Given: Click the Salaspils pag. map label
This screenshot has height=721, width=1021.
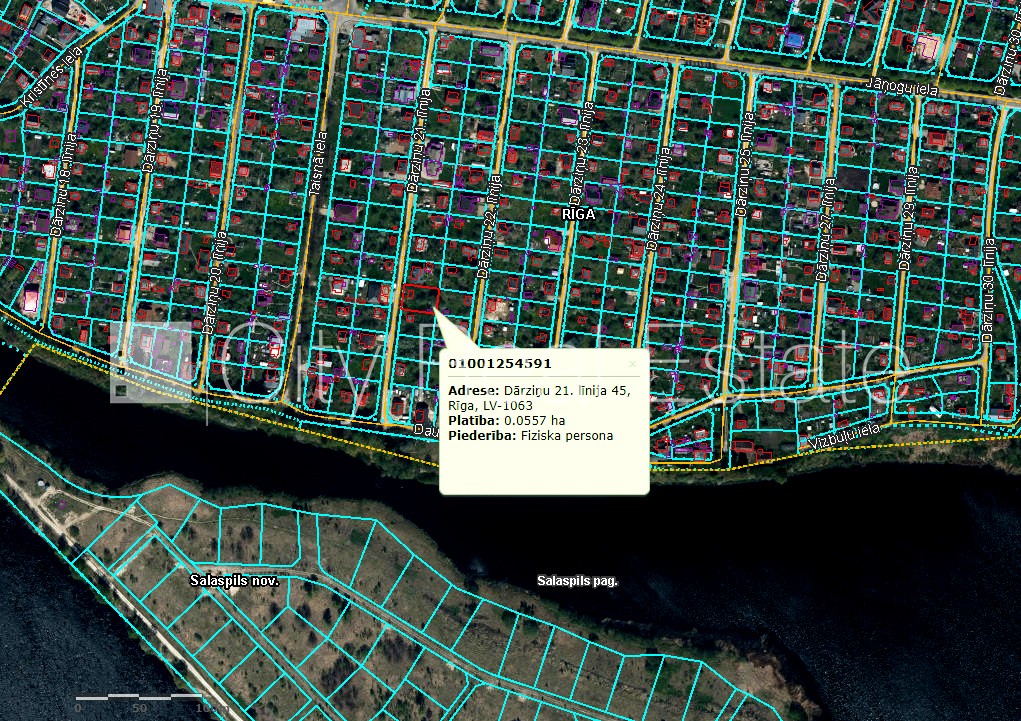Looking at the screenshot, I should click(577, 580).
